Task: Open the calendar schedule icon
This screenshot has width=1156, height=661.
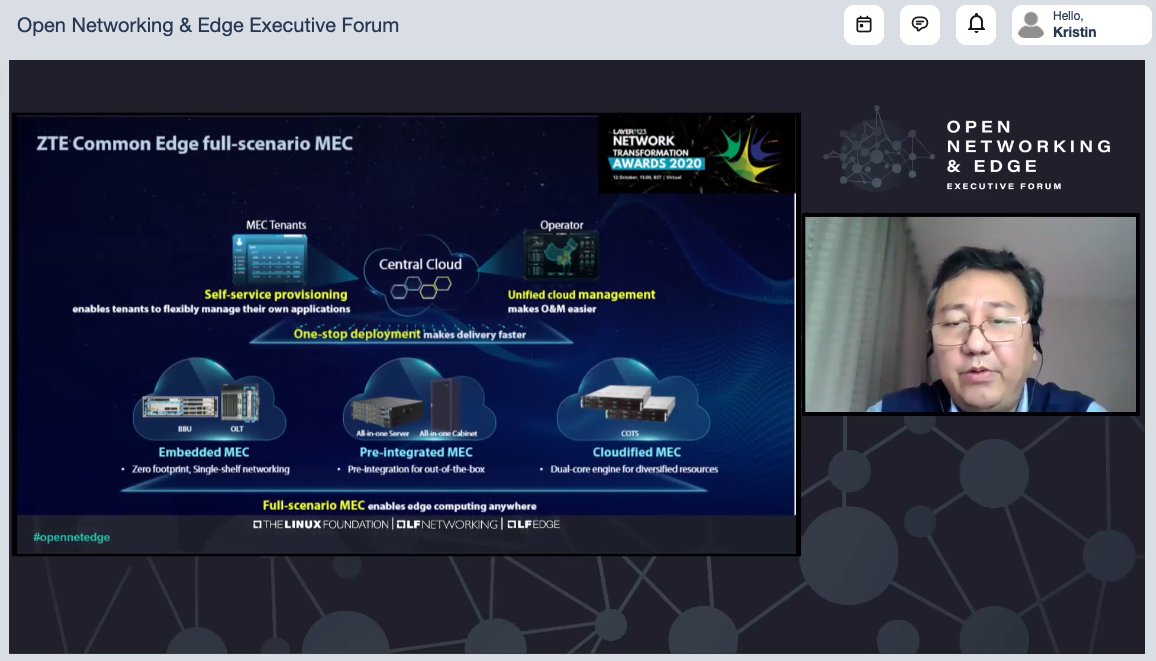Action: coord(863,24)
